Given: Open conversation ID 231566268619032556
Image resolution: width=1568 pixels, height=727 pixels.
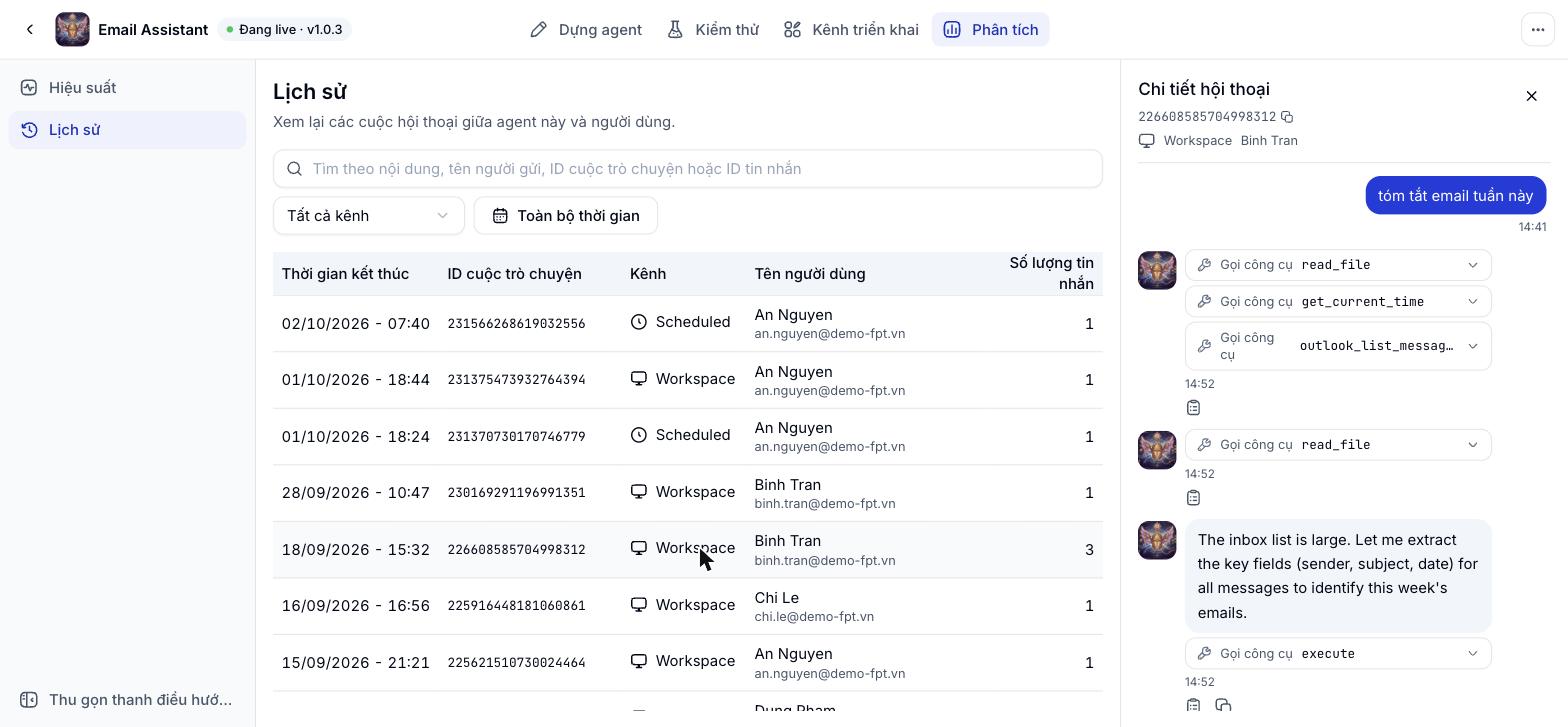Looking at the screenshot, I should (516, 324).
